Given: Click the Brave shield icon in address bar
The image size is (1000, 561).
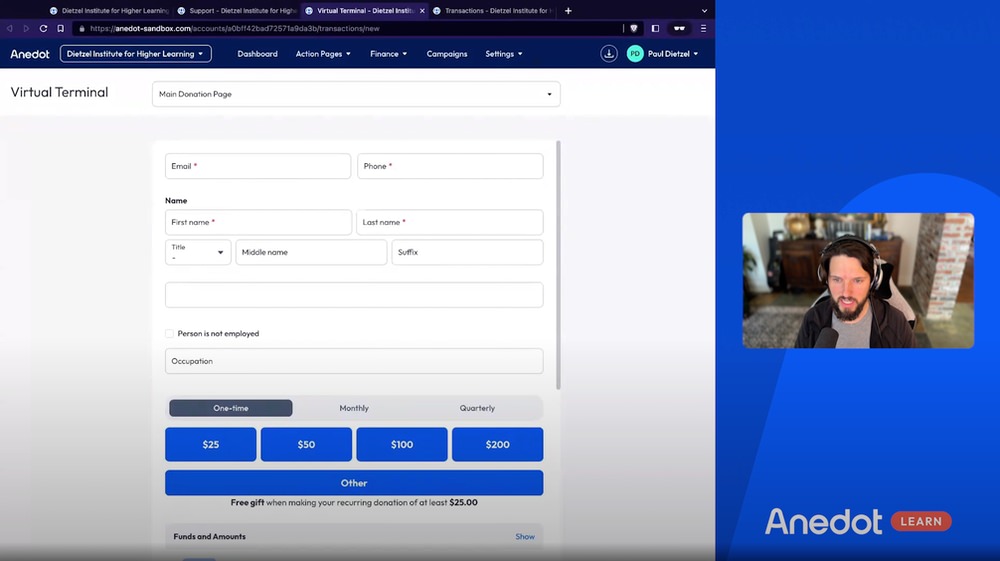Looking at the screenshot, I should pyautogui.click(x=634, y=28).
